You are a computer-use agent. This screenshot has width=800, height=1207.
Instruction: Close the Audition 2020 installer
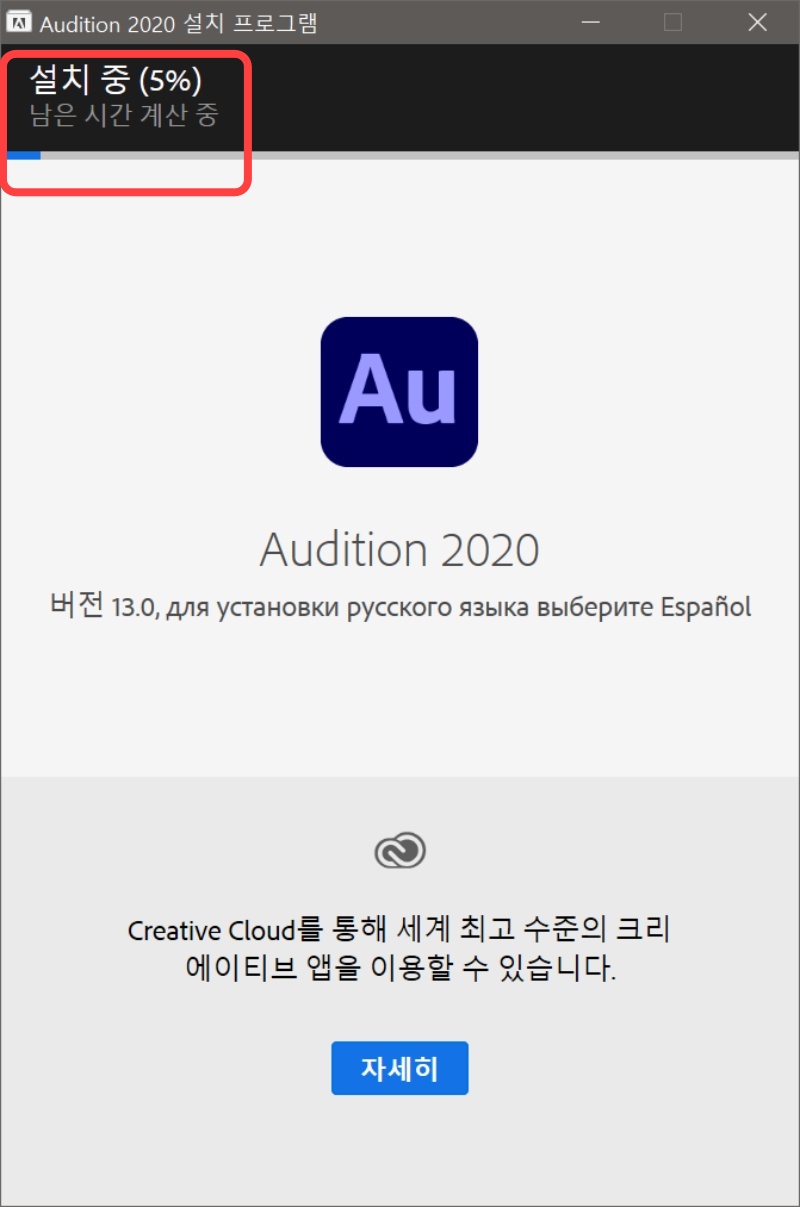[757, 22]
